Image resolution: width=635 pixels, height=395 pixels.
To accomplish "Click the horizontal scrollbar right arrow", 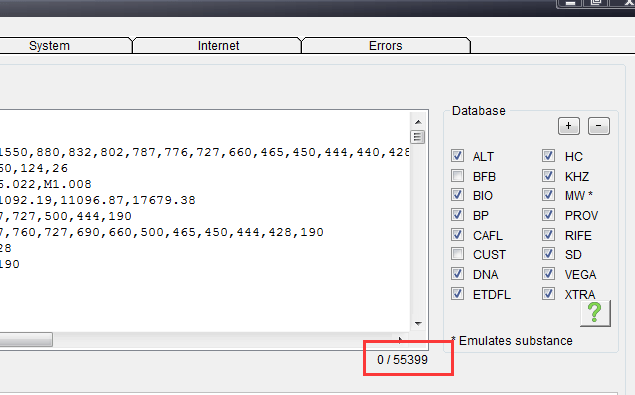I will (x=401, y=339).
